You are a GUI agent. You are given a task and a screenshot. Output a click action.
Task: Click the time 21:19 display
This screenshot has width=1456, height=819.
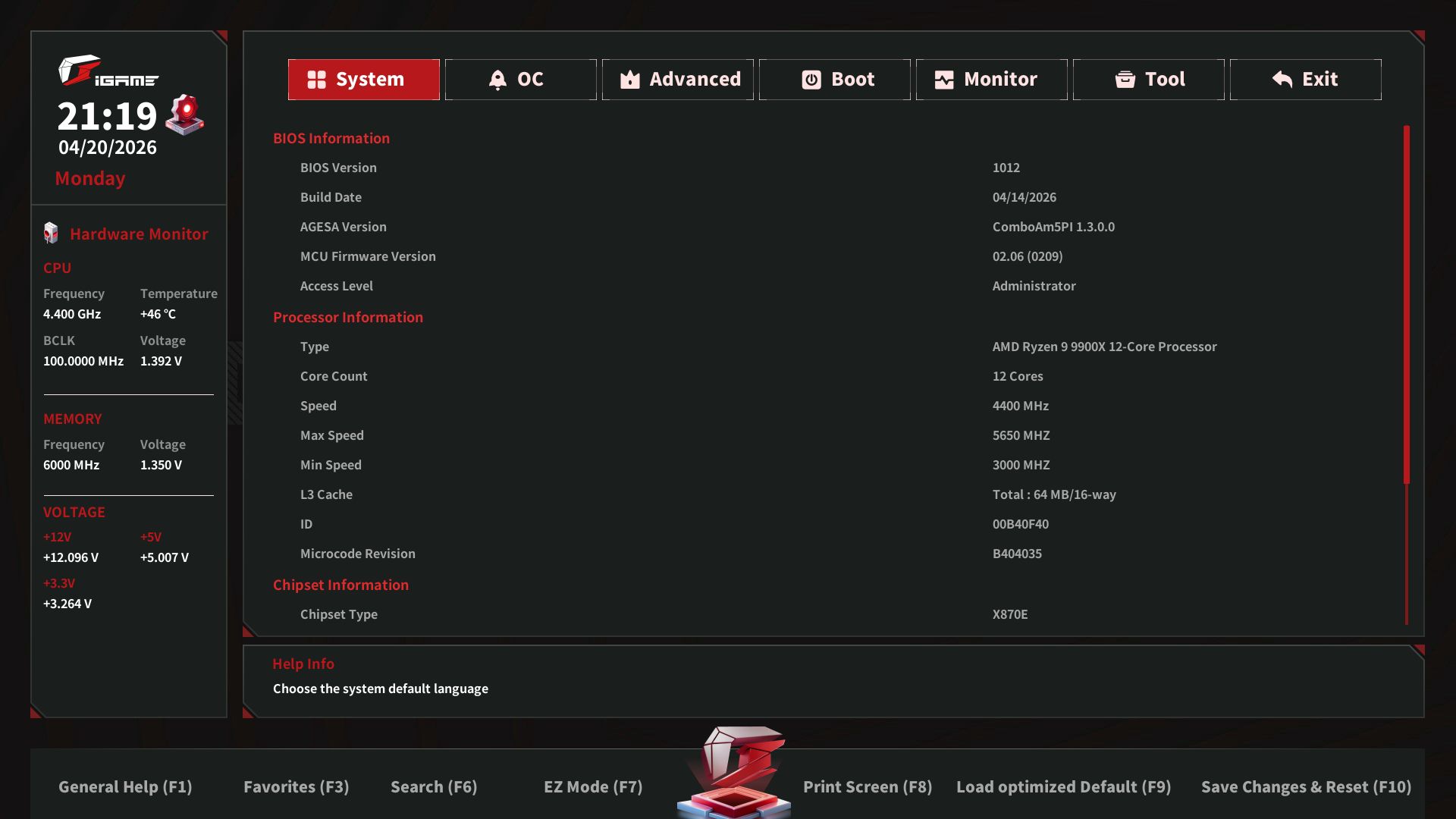(107, 116)
